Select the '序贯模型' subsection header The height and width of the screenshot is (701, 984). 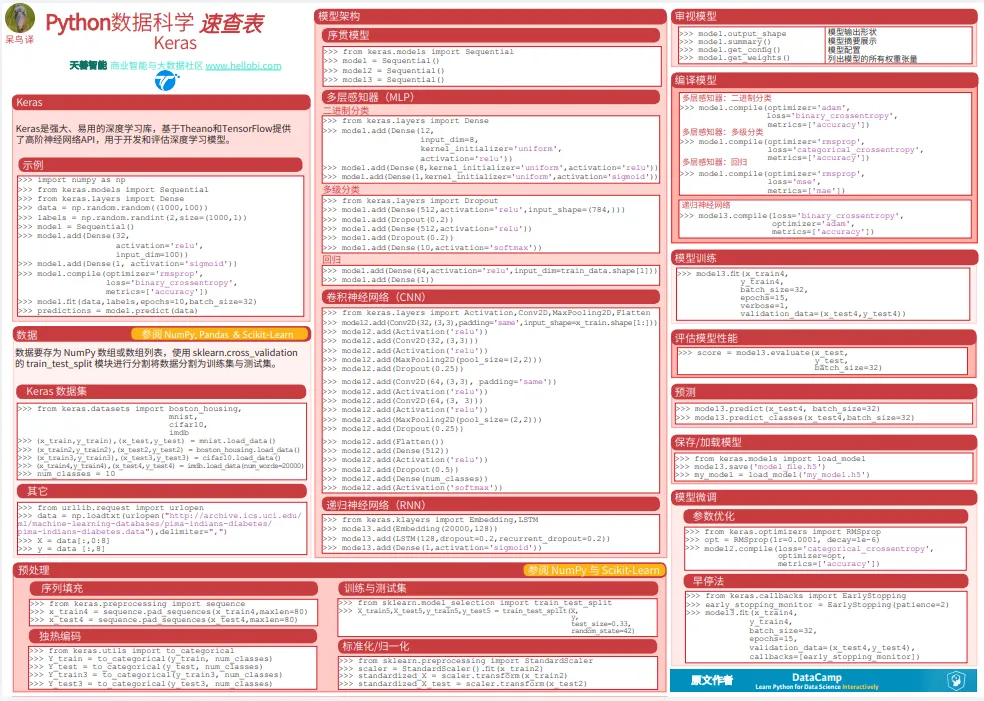pos(491,35)
